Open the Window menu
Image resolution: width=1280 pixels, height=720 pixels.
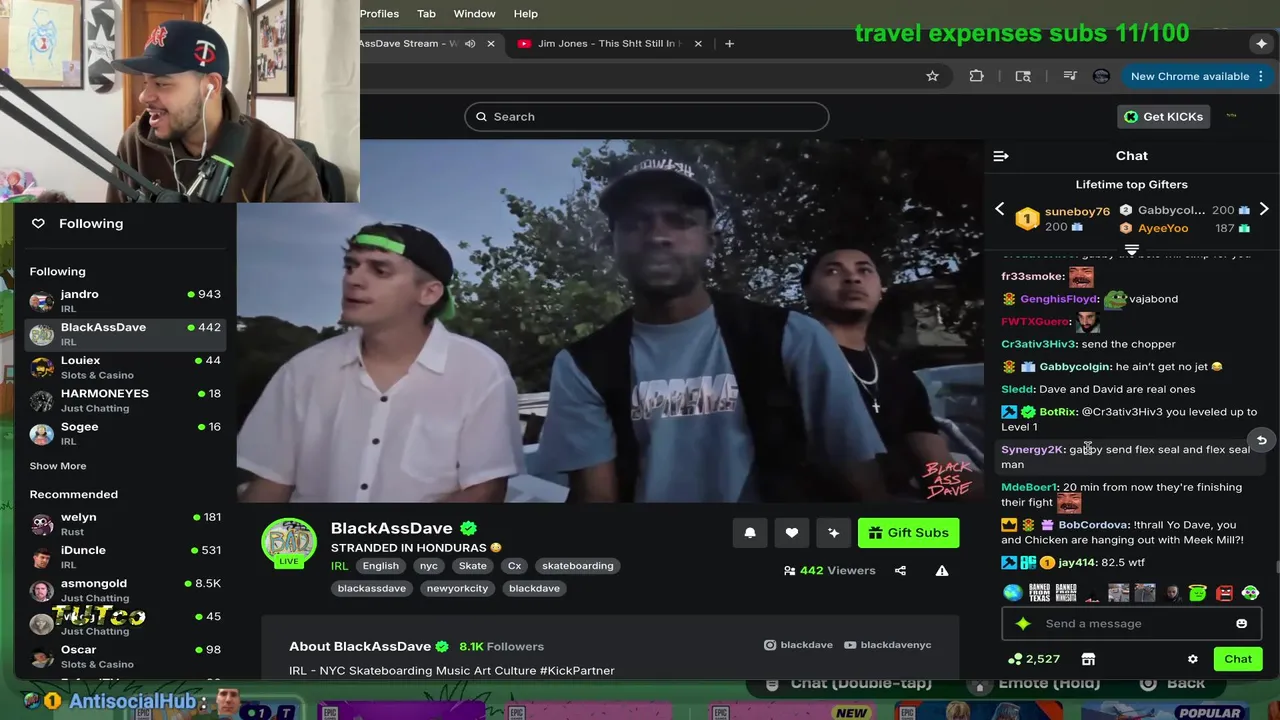[474, 14]
